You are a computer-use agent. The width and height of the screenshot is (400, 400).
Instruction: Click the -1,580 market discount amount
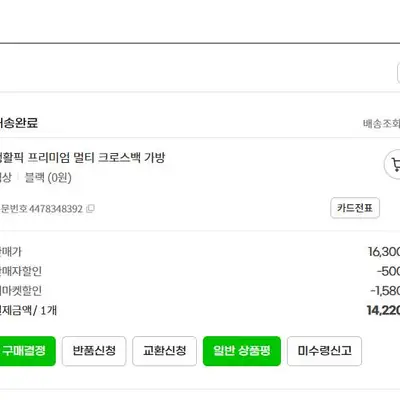click(x=385, y=291)
